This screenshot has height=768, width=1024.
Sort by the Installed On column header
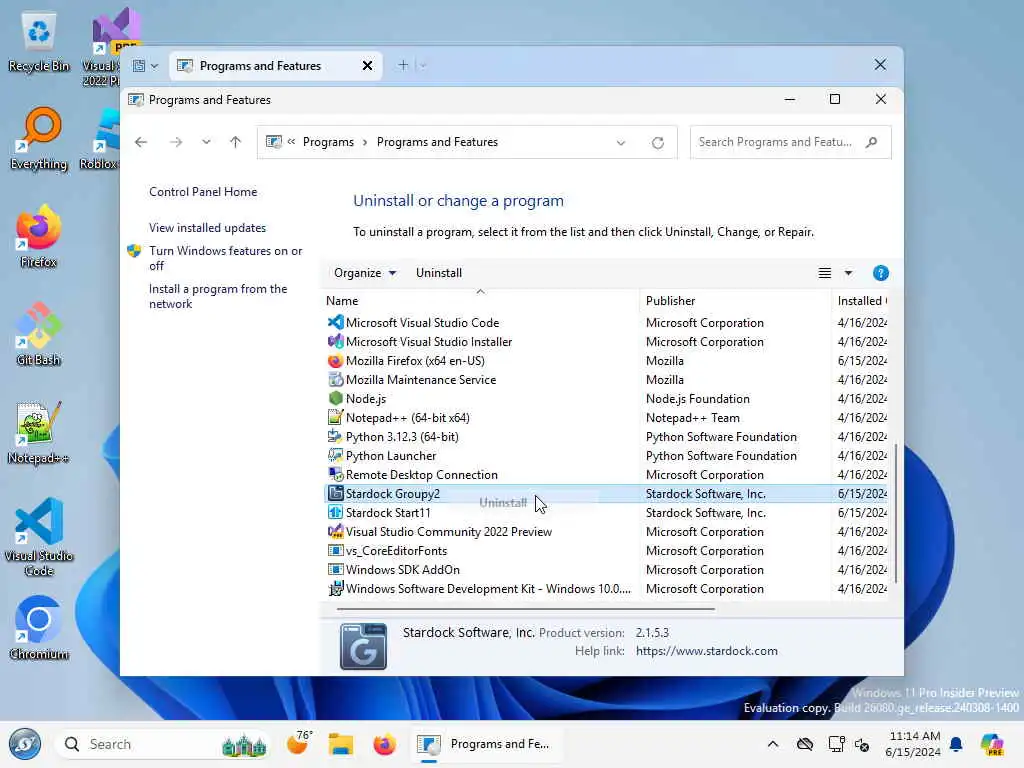(x=861, y=300)
